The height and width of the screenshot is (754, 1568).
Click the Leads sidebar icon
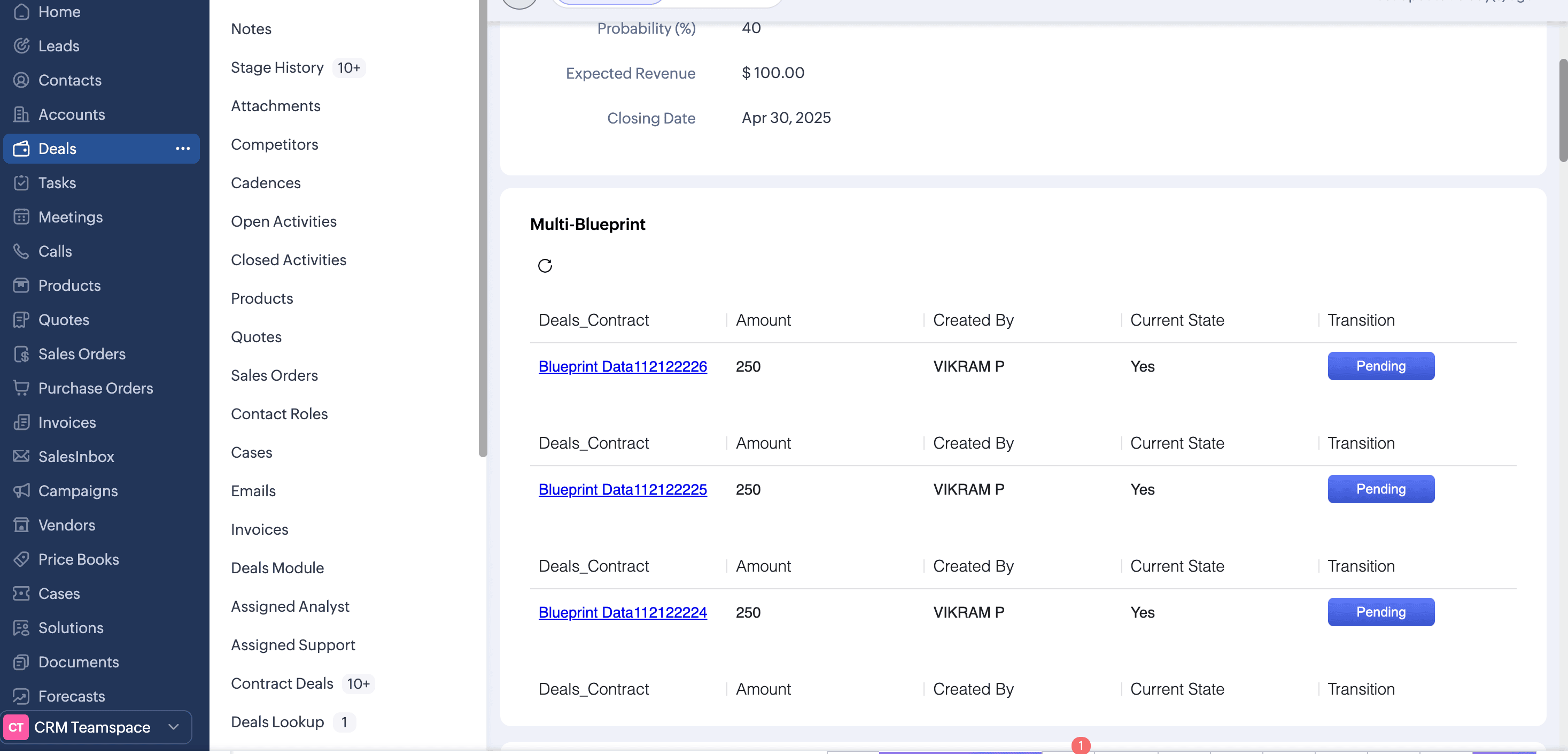21,47
